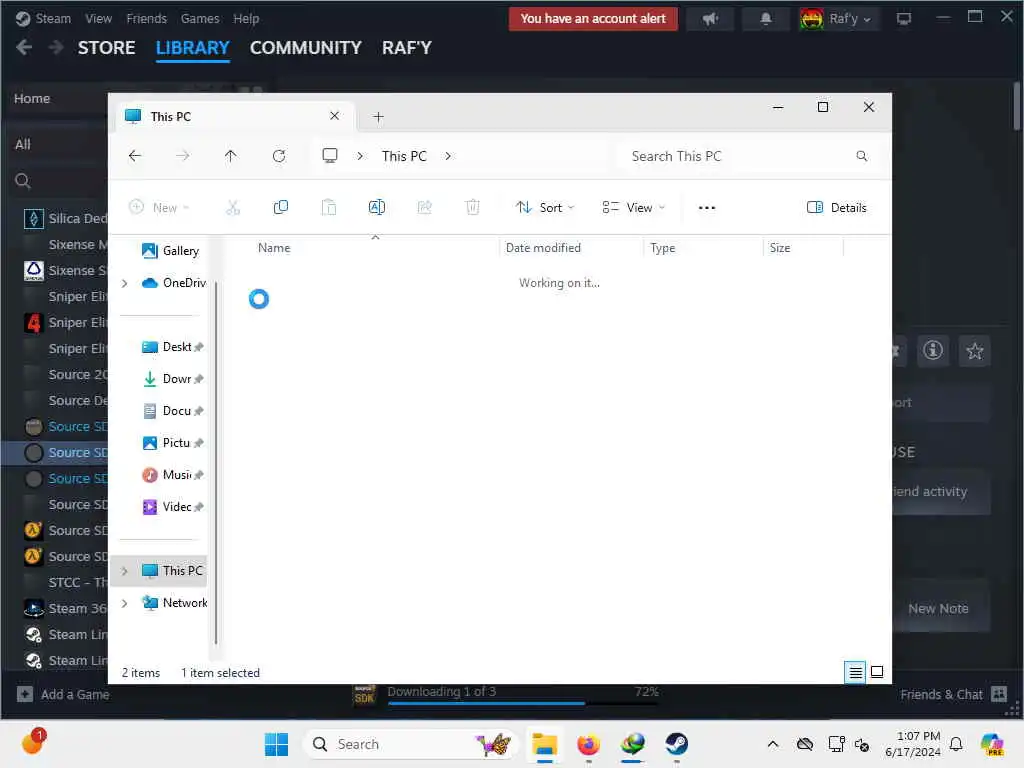This screenshot has height=768, width=1024.
Task: Open the Steam Games menu
Action: [200, 19]
